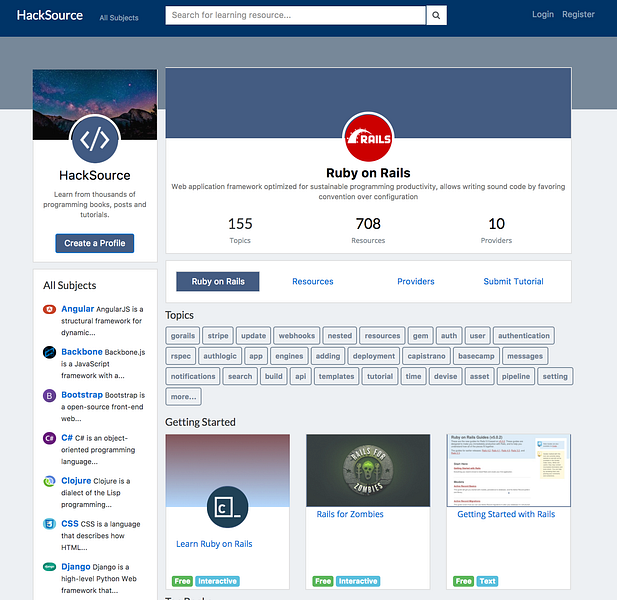Screen dimensions: 617x600
Task: Select the gorails topic tag
Action: (x=183, y=336)
